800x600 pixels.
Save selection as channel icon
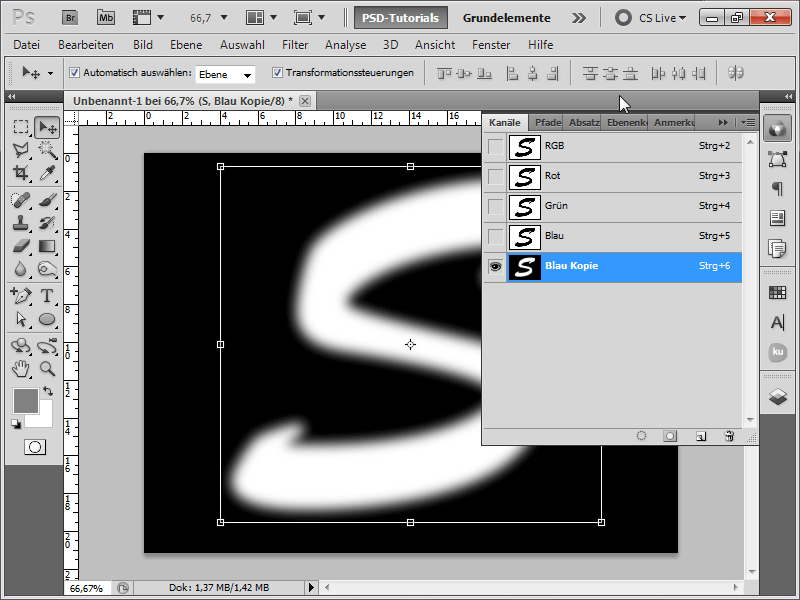(670, 436)
